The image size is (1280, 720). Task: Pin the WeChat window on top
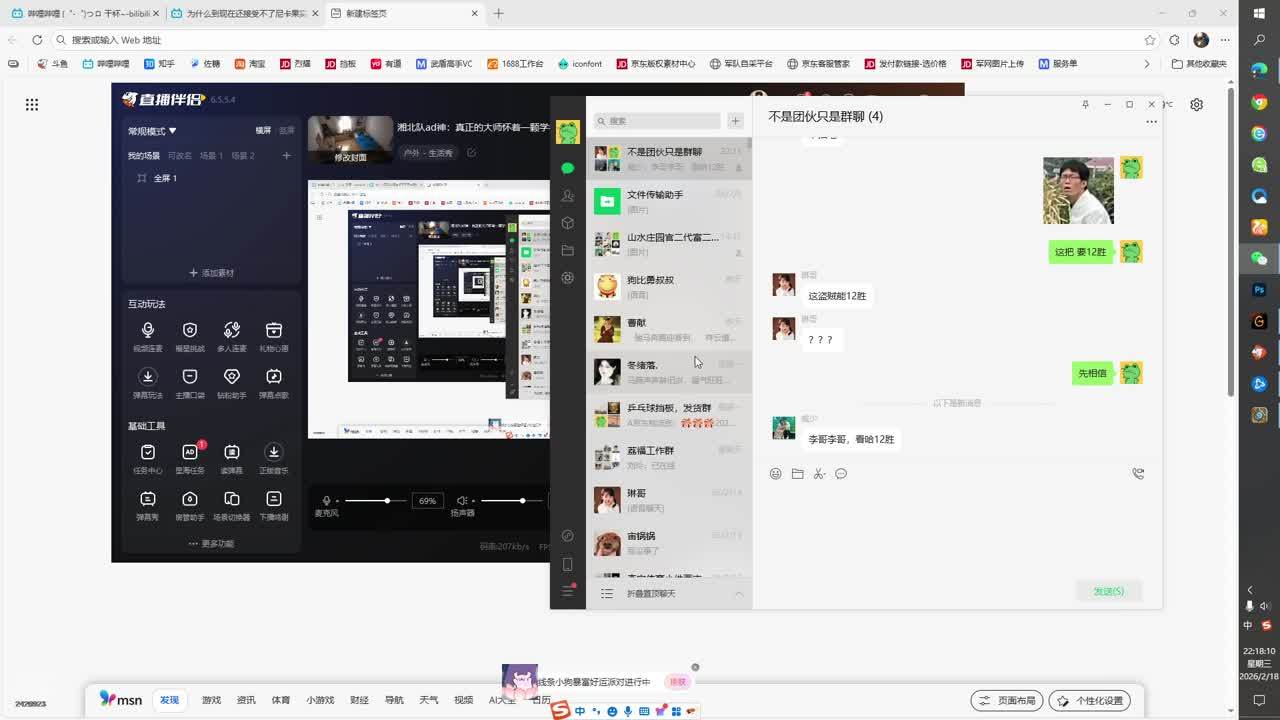[1085, 104]
